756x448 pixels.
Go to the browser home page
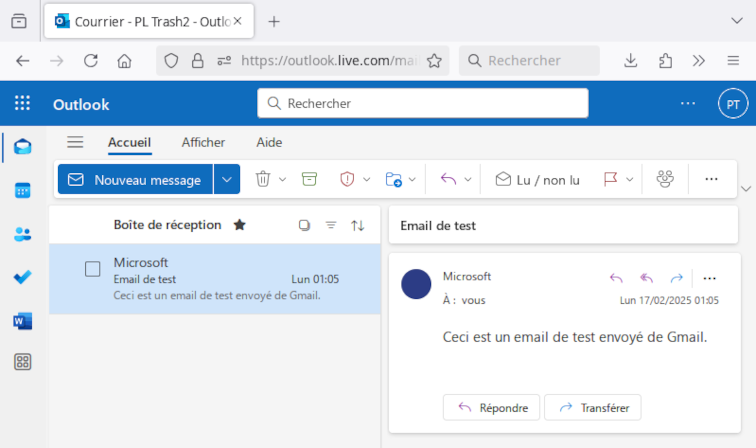coord(124,61)
